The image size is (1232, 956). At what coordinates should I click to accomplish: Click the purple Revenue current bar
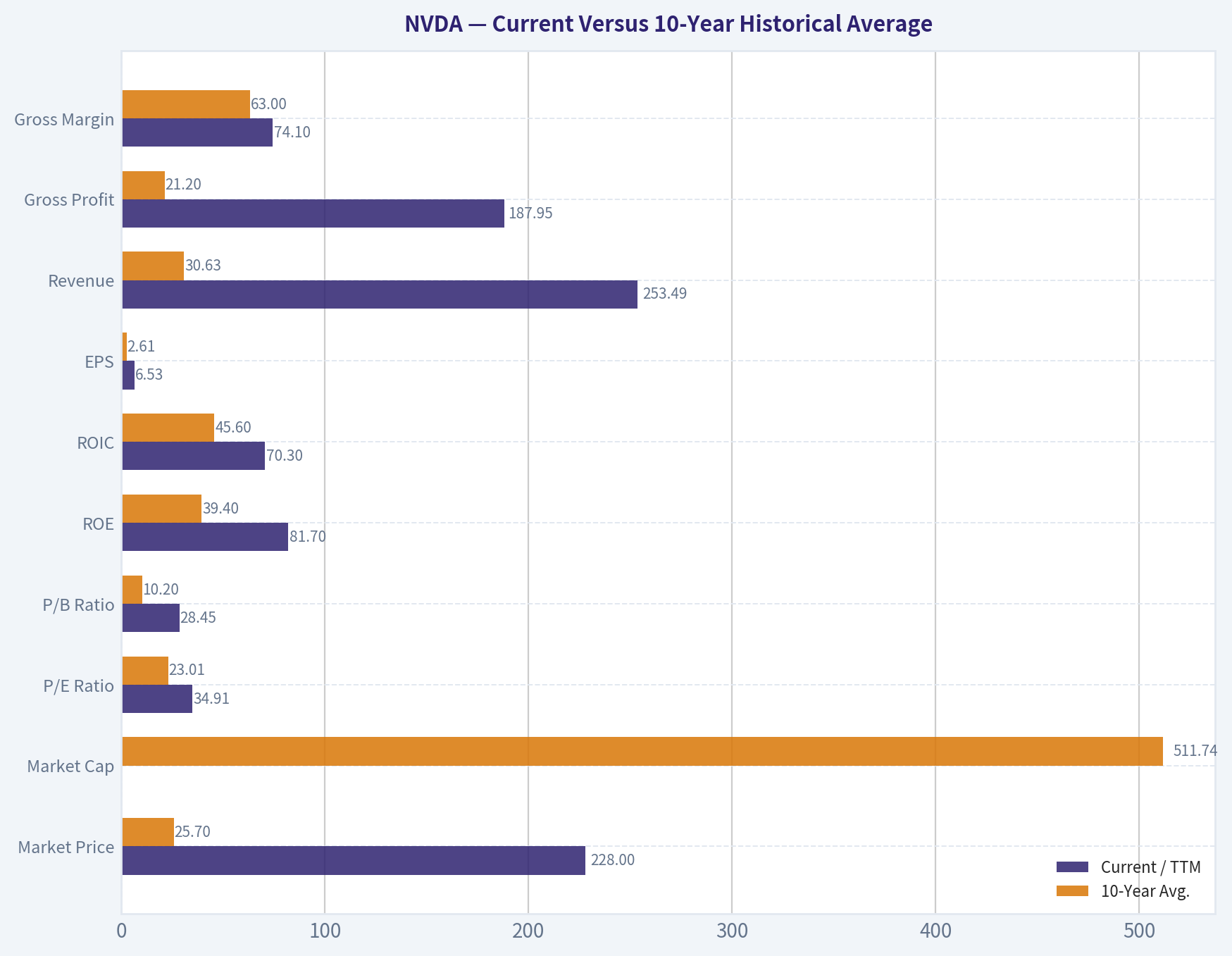click(x=380, y=294)
